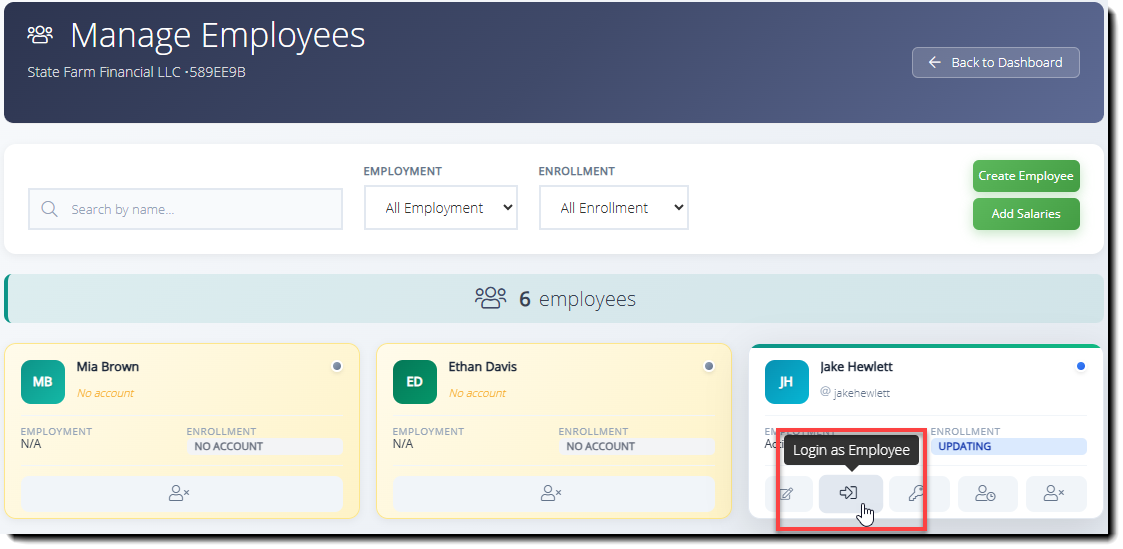Click the Jake Hewlett name text
The height and width of the screenshot is (549, 1123).
[x=857, y=366]
